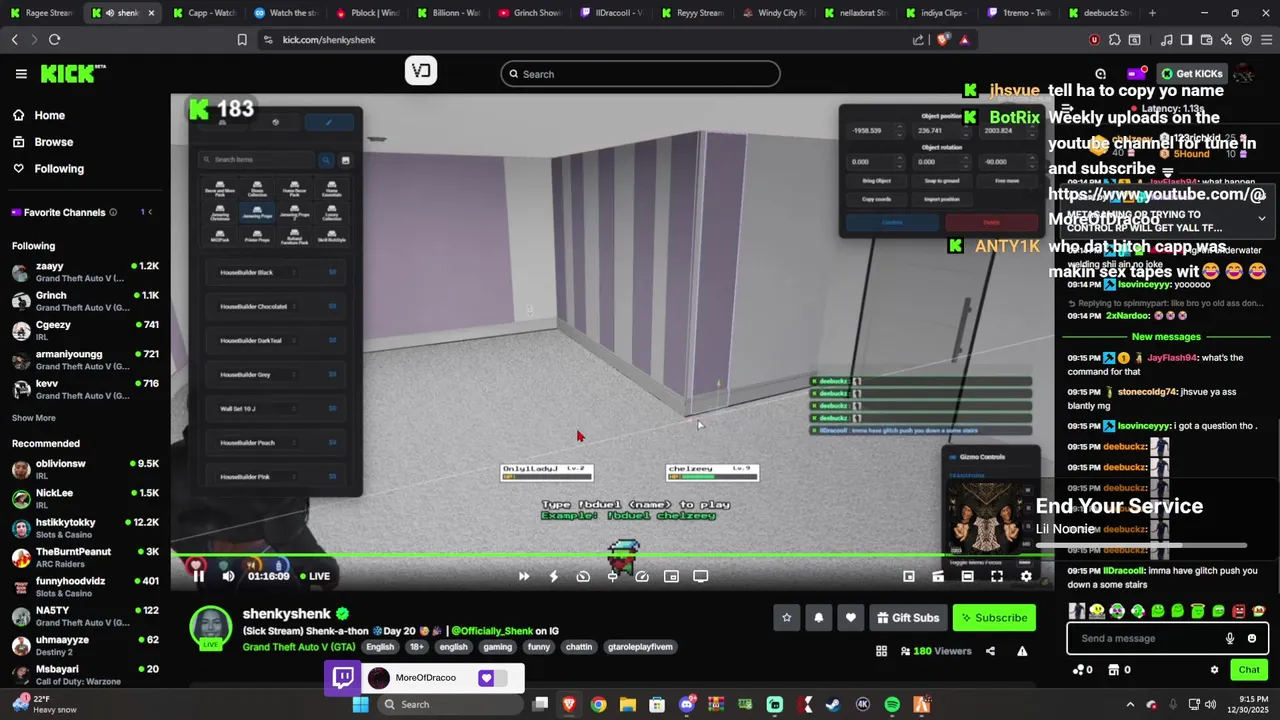Screen dimensions: 1280x720
Task: Open the Brave Leo AI sparkle icon
Action: (1226, 39)
